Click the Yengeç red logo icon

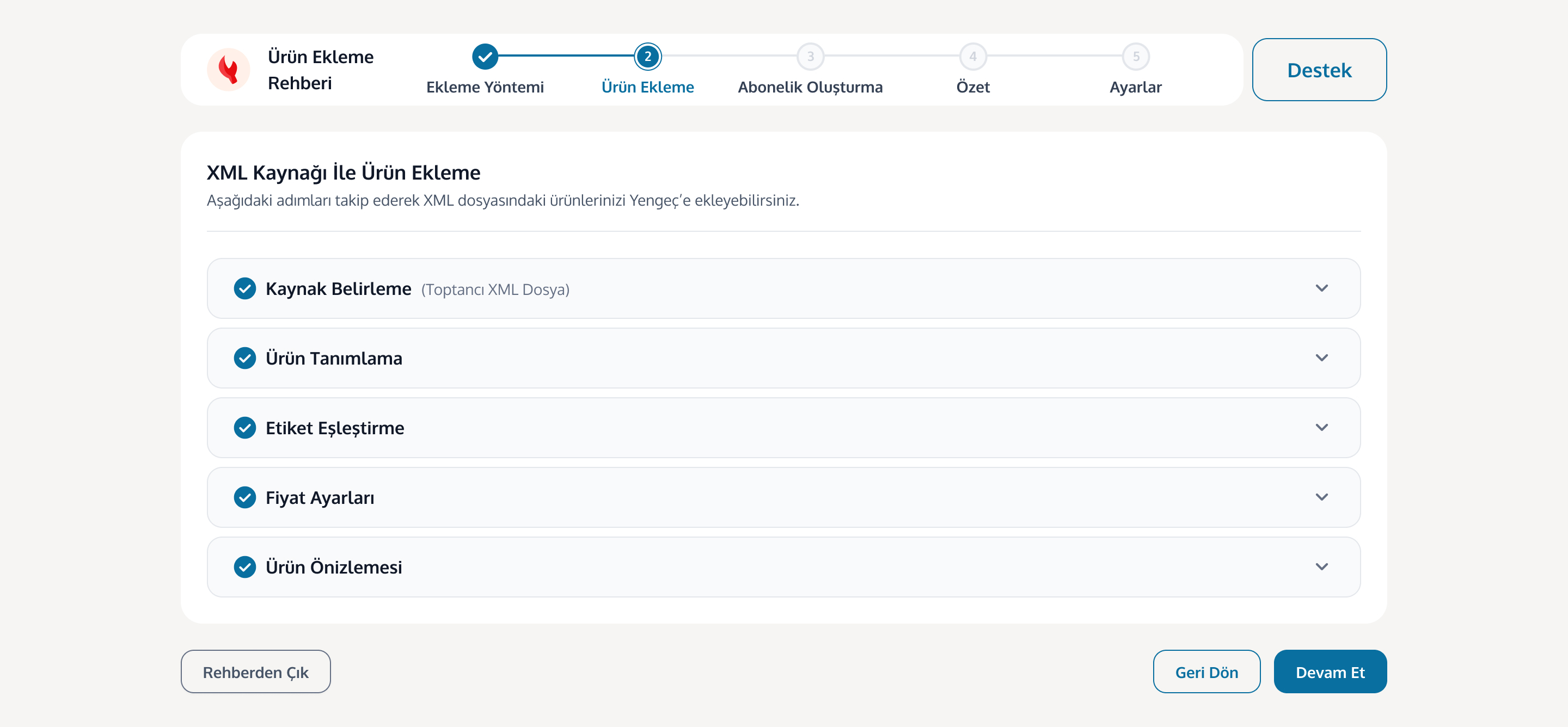pyautogui.click(x=228, y=69)
